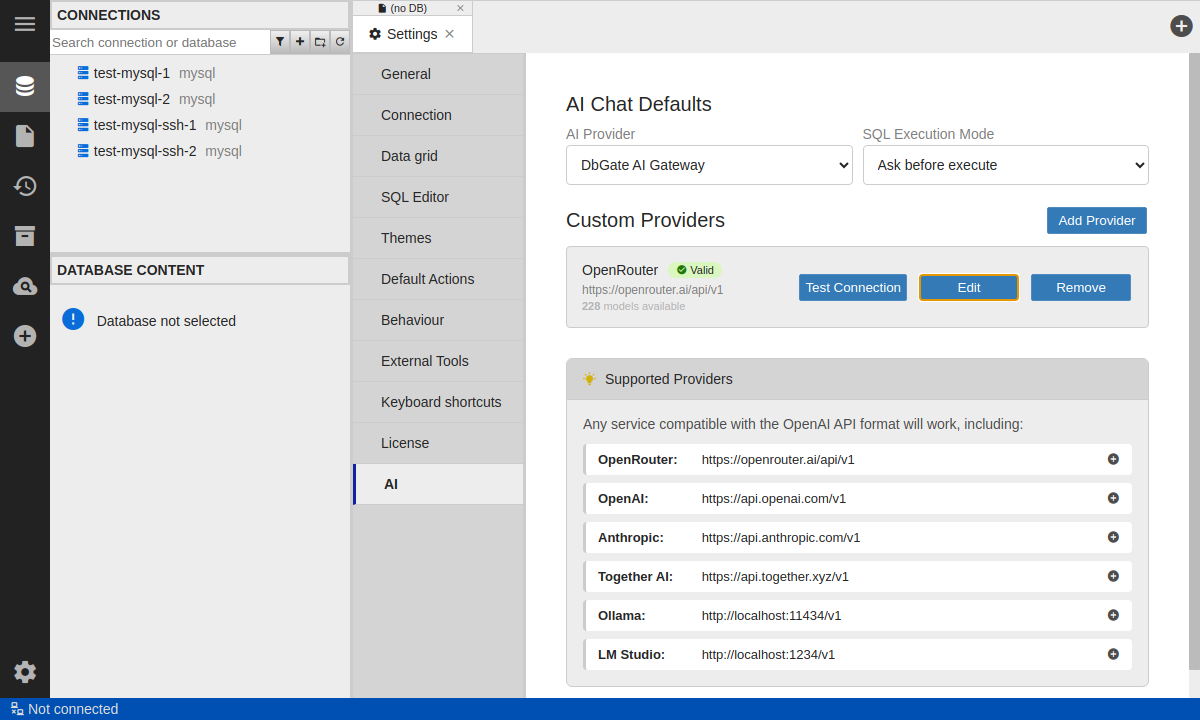Open the Themes settings section
The width and height of the screenshot is (1200, 720).
(x=406, y=238)
